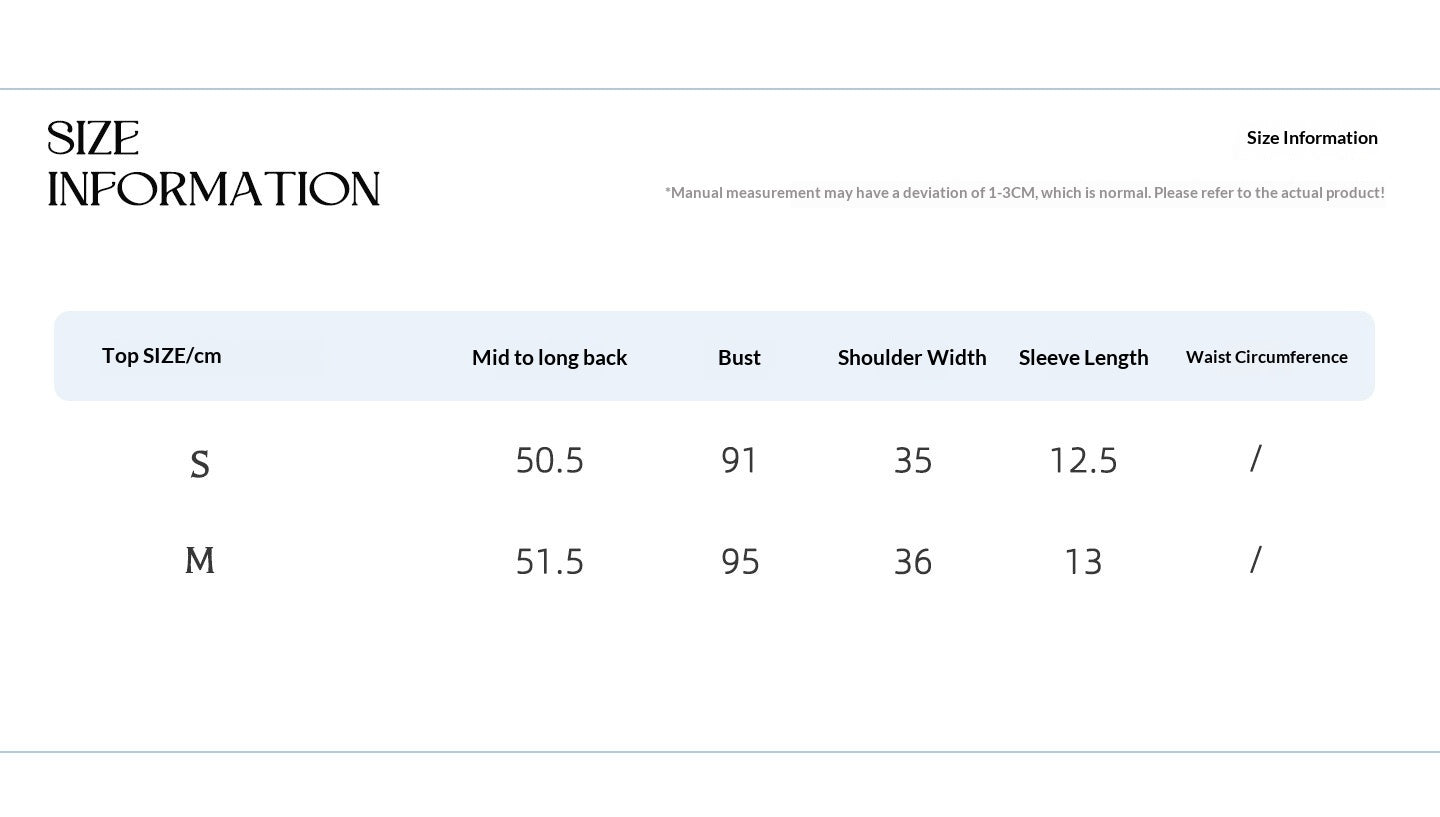Select the Size Information label at top right
Viewport: 1440px width, 817px height.
1312,138
